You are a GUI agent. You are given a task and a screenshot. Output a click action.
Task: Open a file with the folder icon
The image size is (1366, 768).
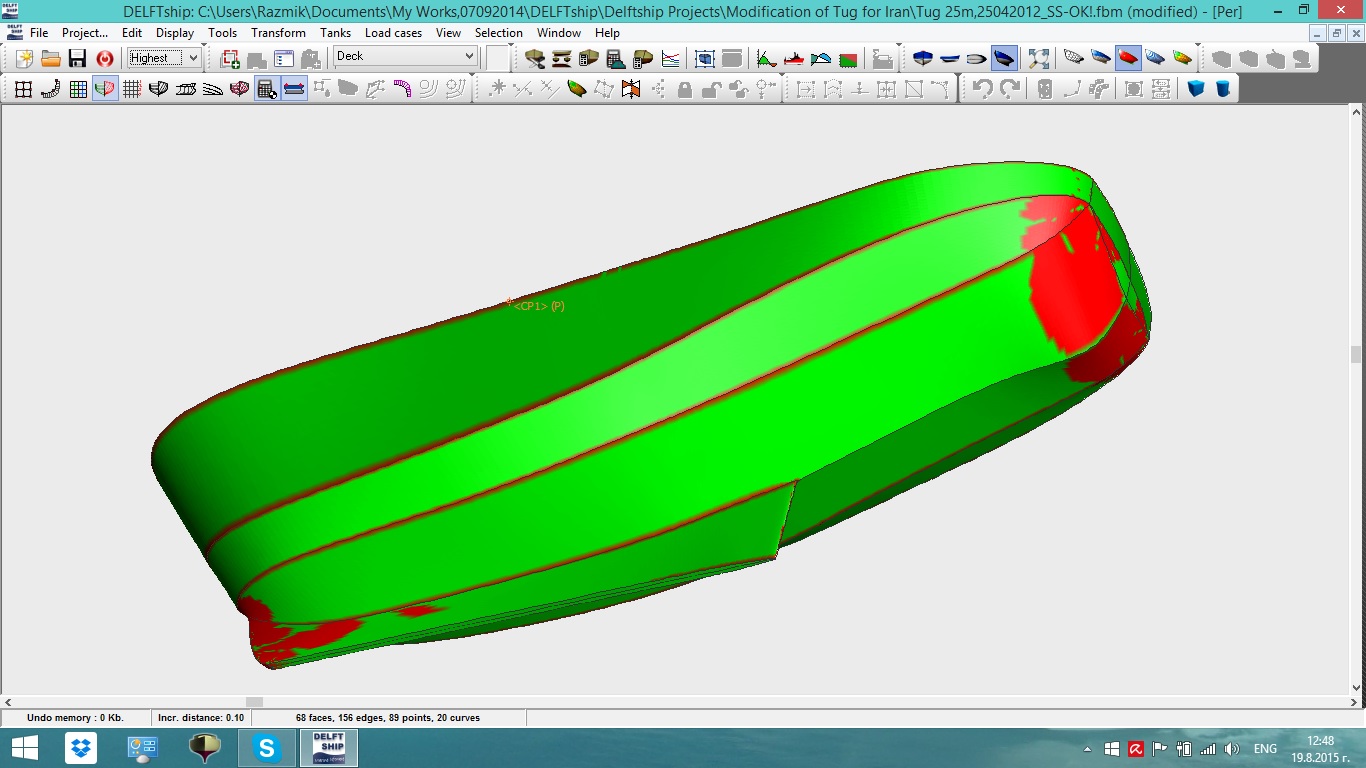[x=51, y=58]
